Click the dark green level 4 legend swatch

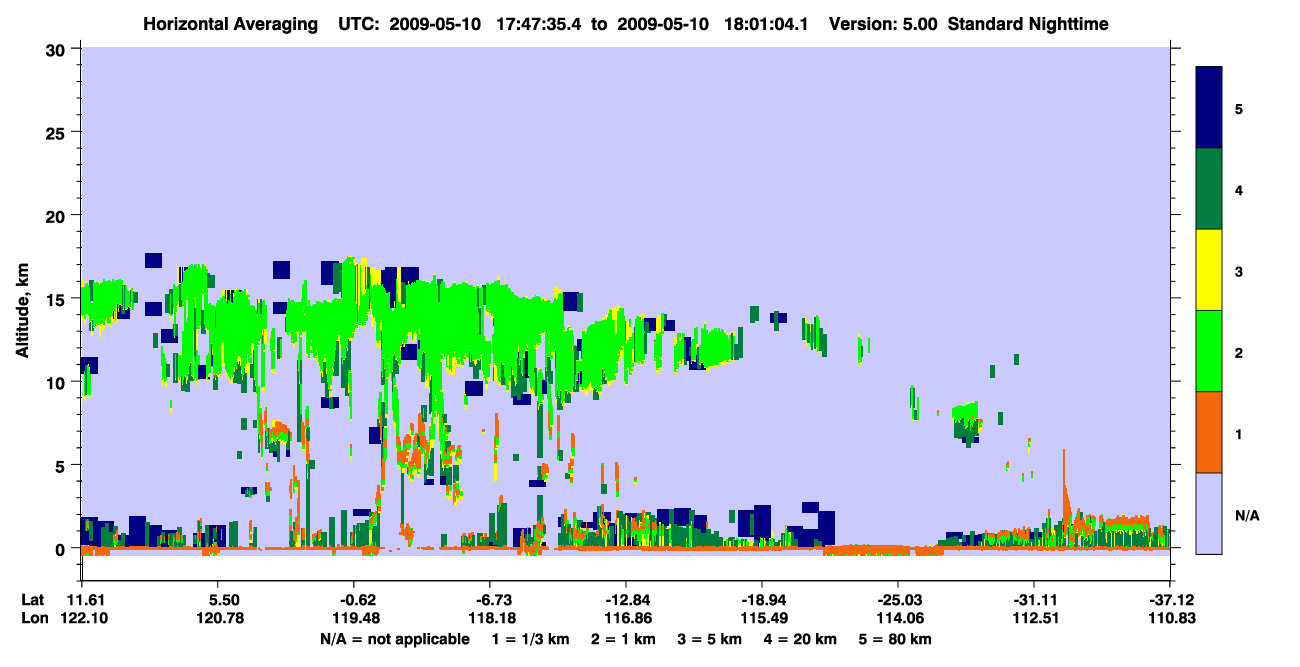click(x=1209, y=189)
